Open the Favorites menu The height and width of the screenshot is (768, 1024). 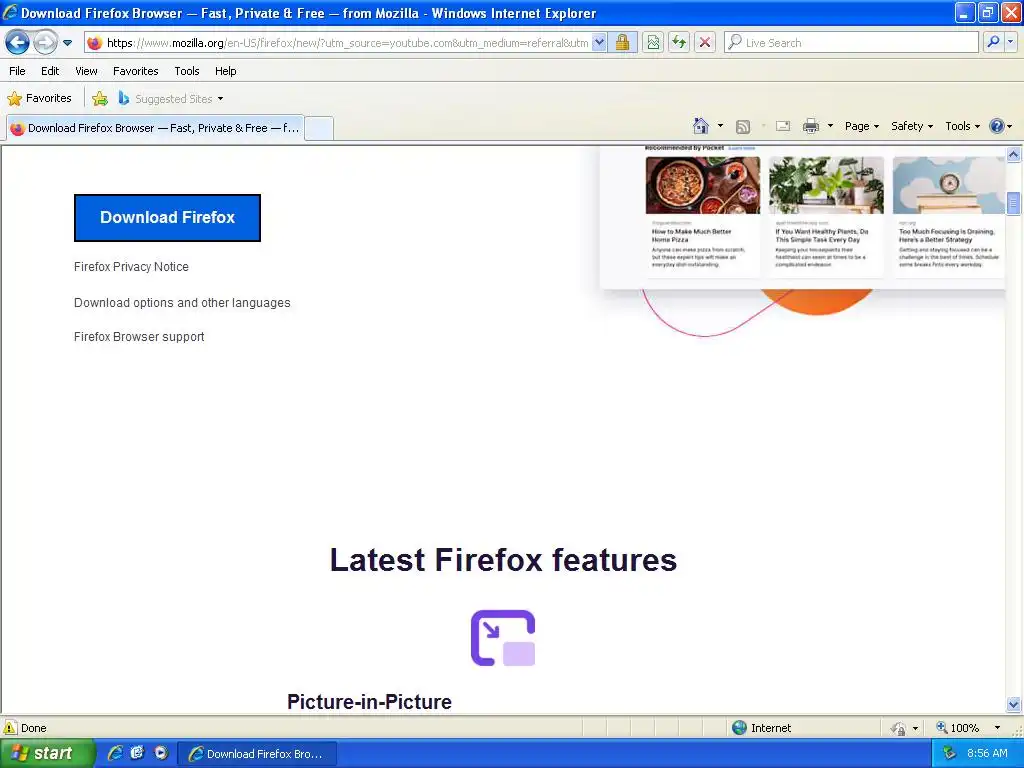[136, 71]
